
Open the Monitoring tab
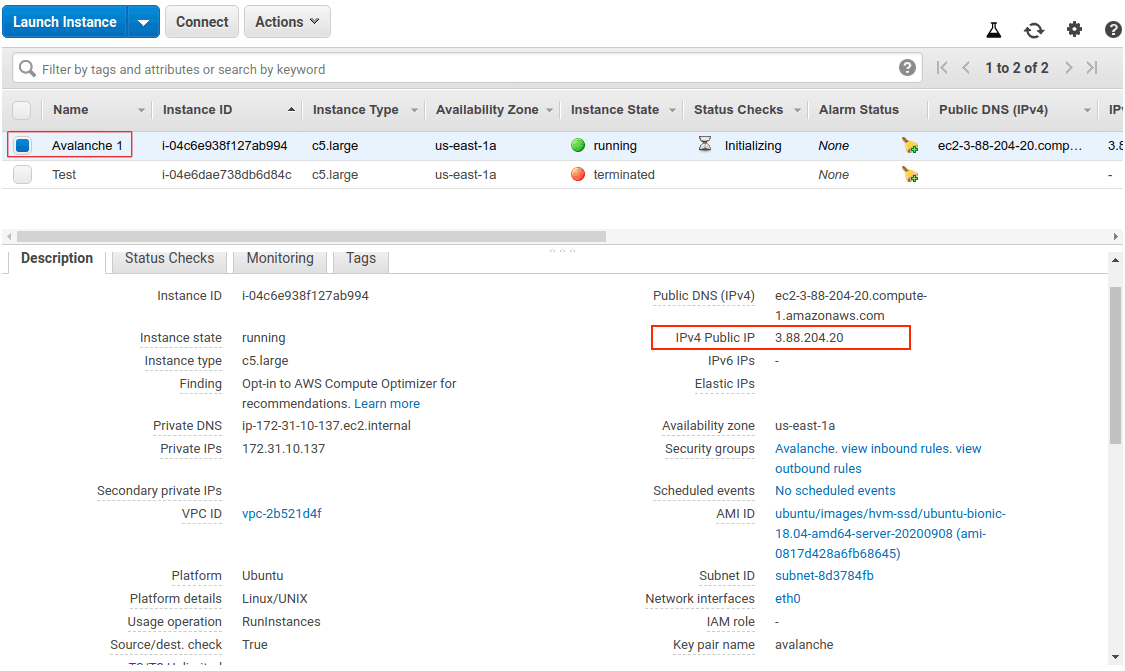280,258
